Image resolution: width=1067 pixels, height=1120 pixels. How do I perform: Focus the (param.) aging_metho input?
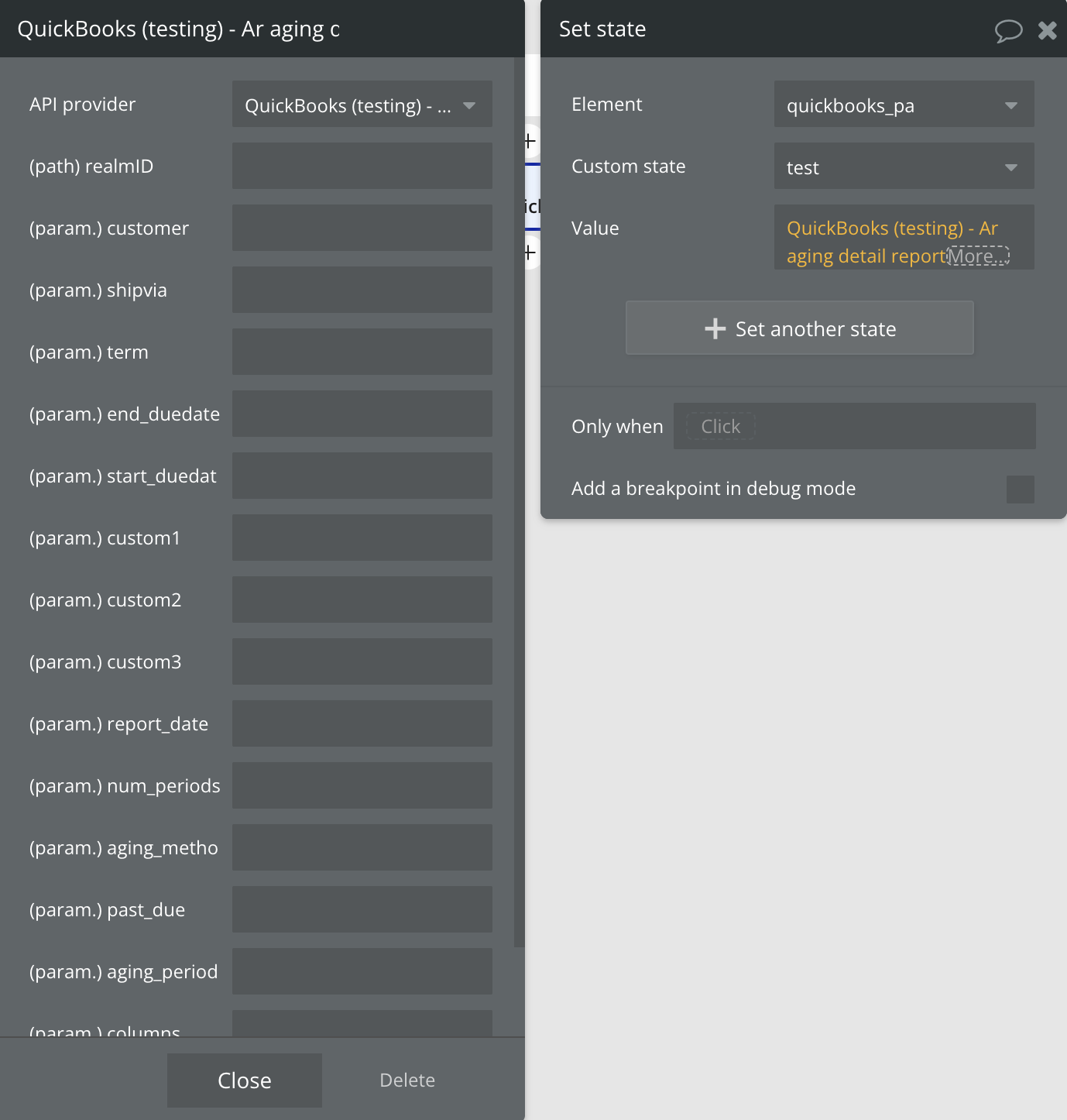pos(362,847)
